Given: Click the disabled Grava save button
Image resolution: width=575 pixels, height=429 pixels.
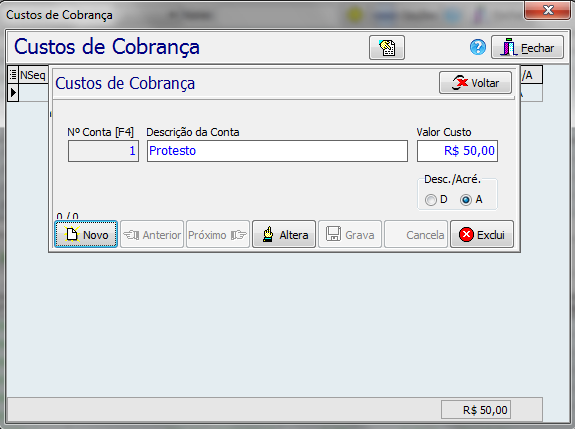Looking at the screenshot, I should pos(350,234).
